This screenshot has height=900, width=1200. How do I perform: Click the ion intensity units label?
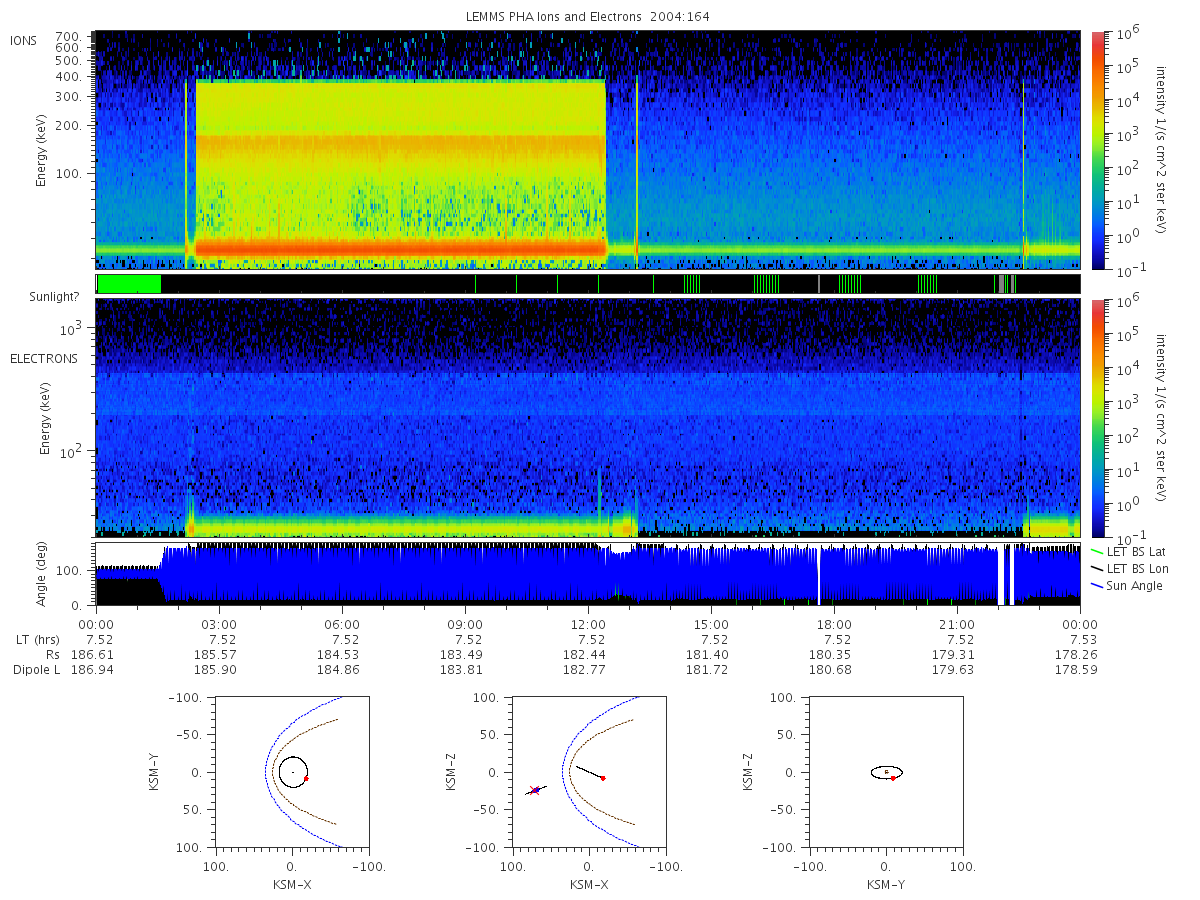[1162, 150]
